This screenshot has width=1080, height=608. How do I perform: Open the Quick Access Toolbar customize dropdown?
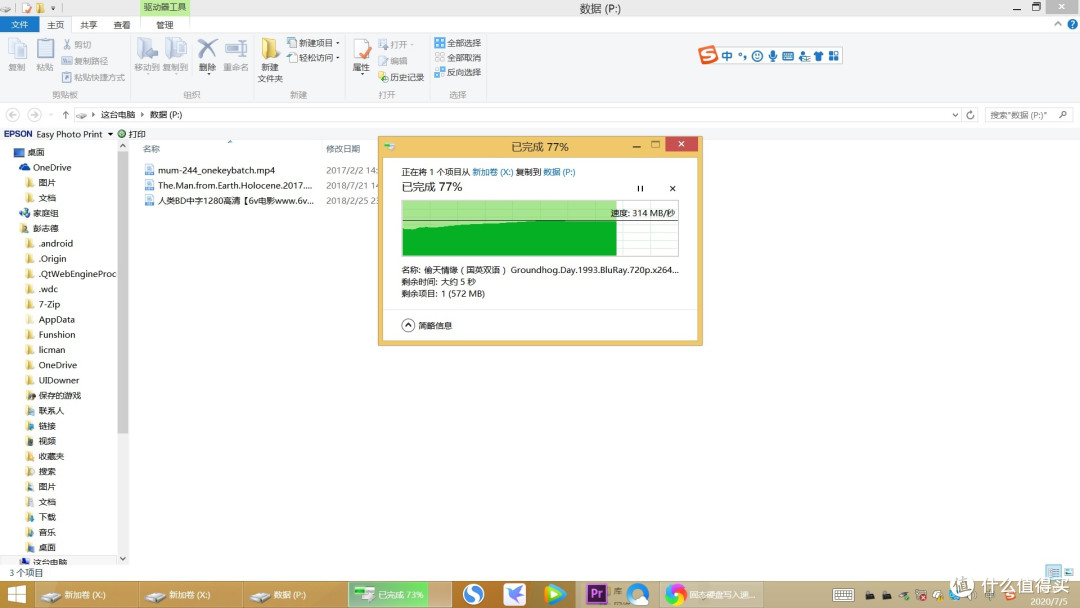click(53, 8)
